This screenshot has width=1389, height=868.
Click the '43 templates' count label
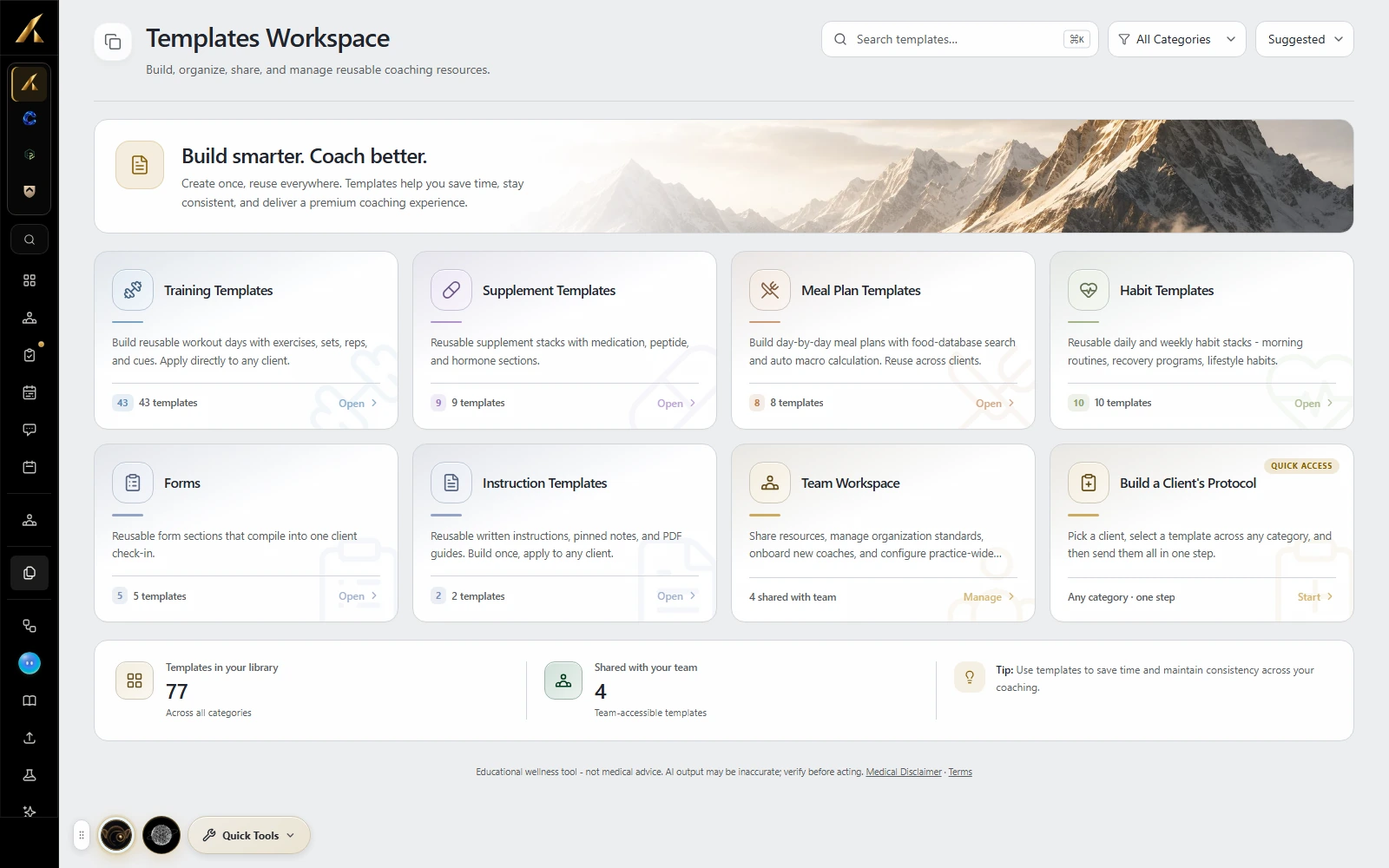168,403
